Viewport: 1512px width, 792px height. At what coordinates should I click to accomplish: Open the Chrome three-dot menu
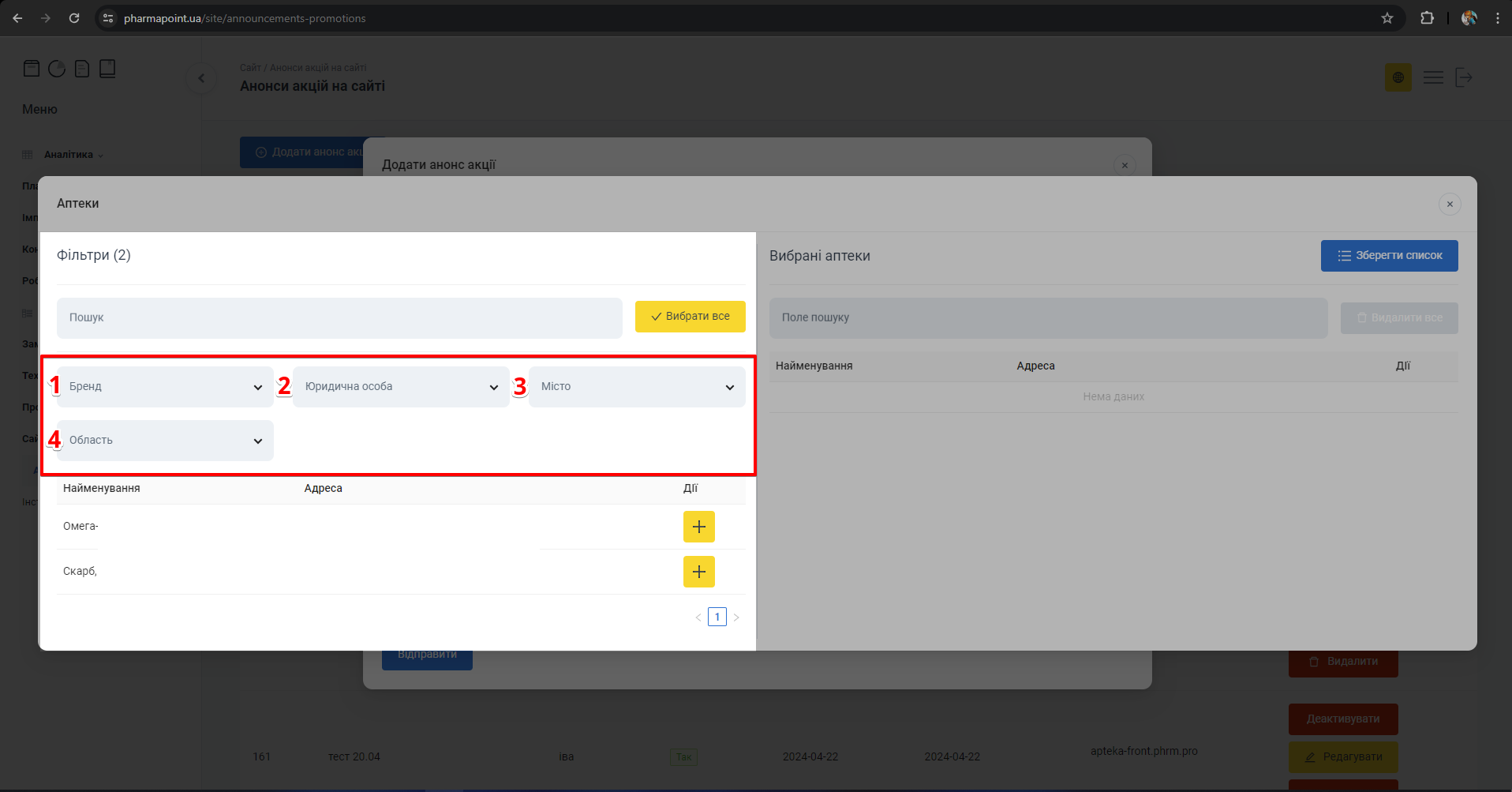1497,18
